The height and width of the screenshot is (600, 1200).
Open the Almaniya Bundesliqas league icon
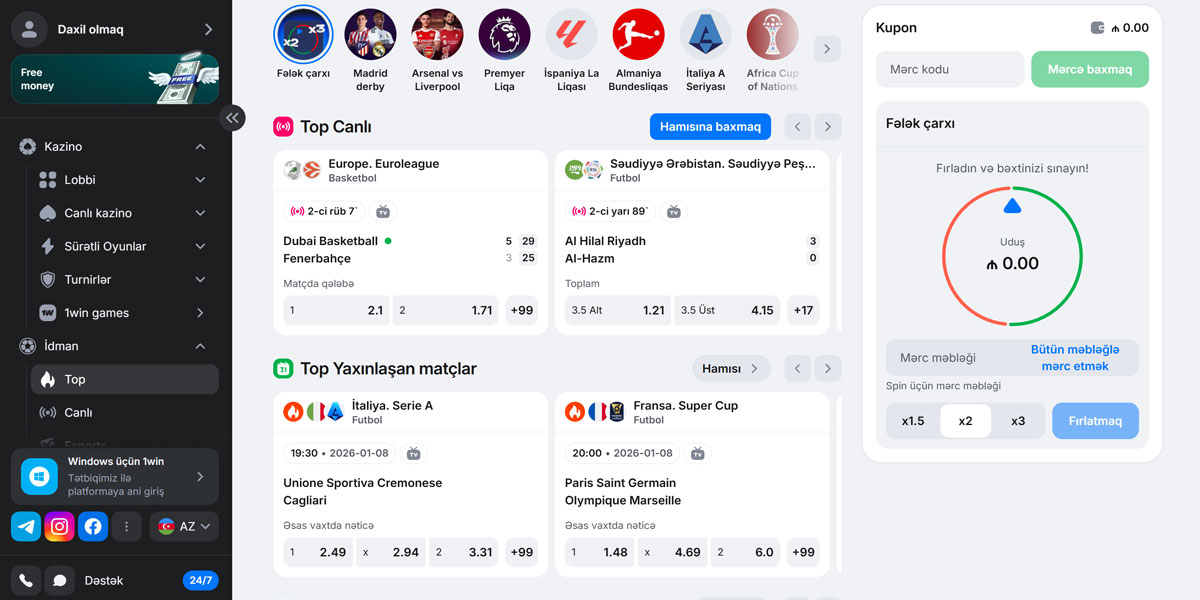point(638,35)
